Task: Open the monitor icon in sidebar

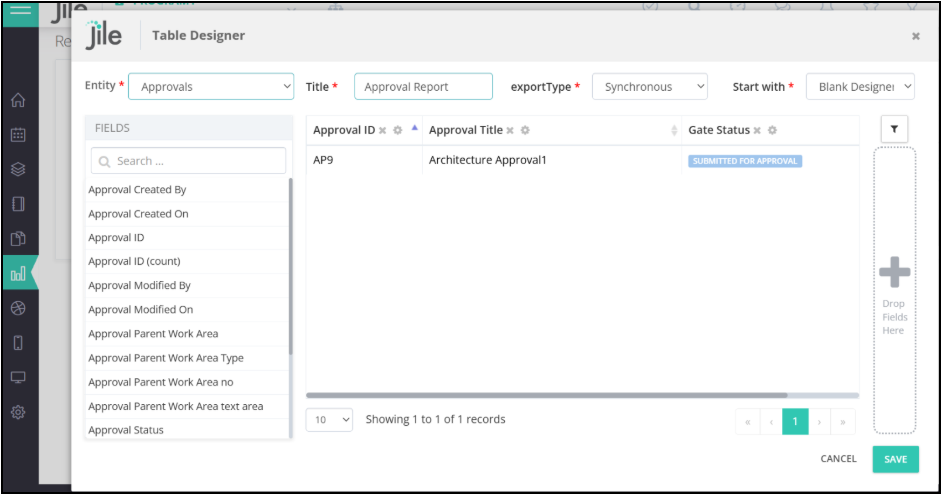Action: point(18,377)
